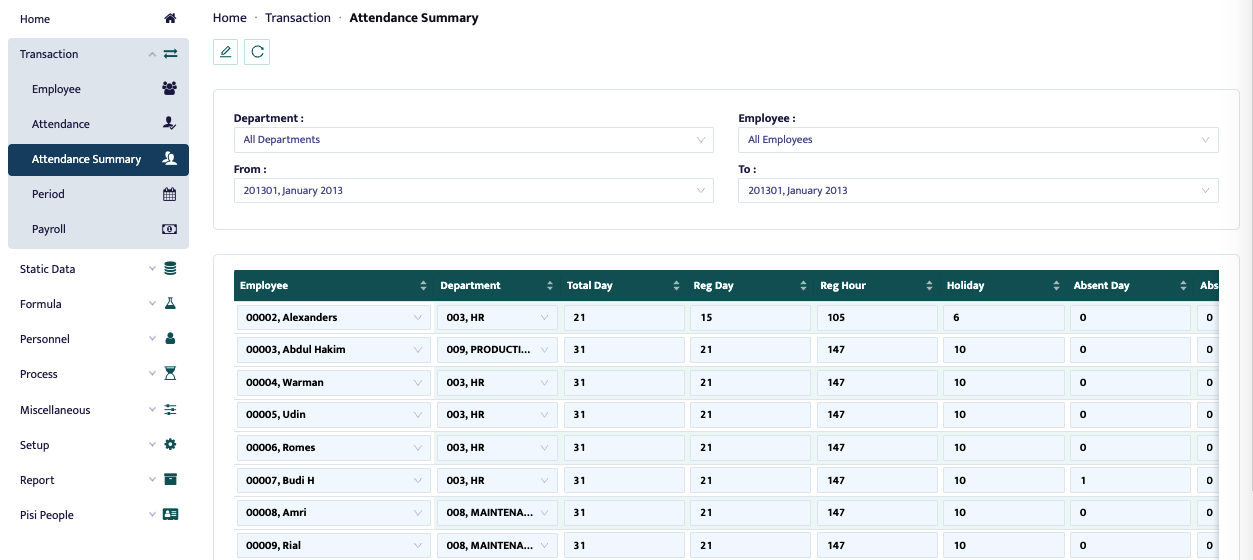Click the Payroll money icon

pyautogui.click(x=169, y=229)
